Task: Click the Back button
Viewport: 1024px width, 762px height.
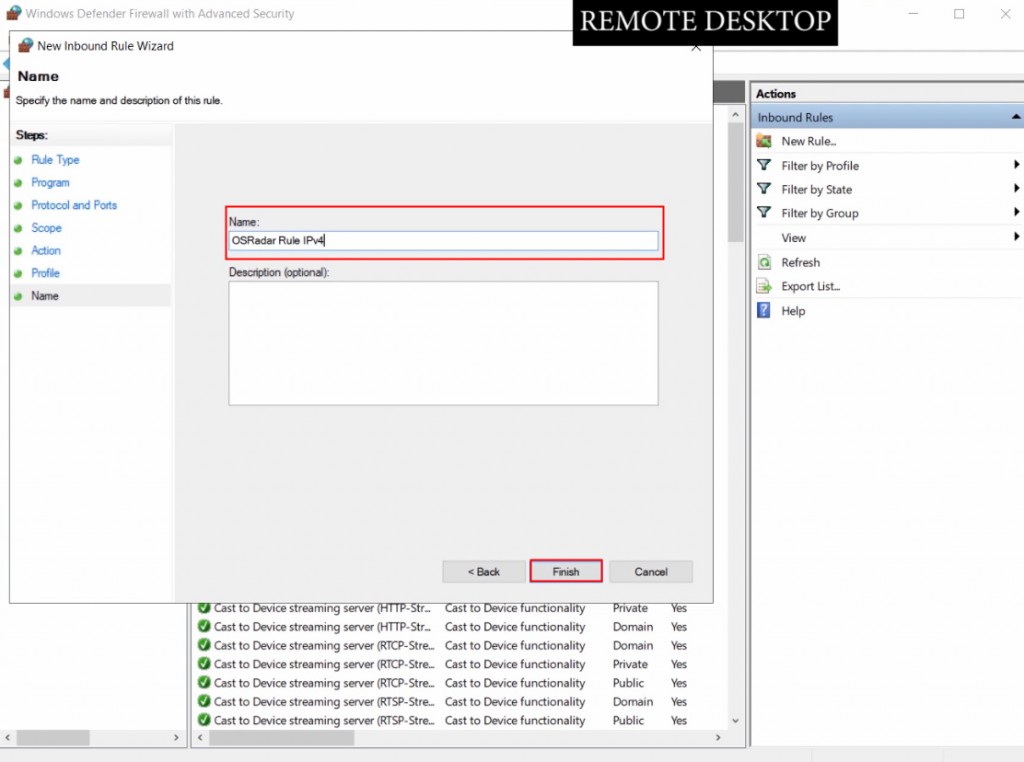Action: (484, 572)
